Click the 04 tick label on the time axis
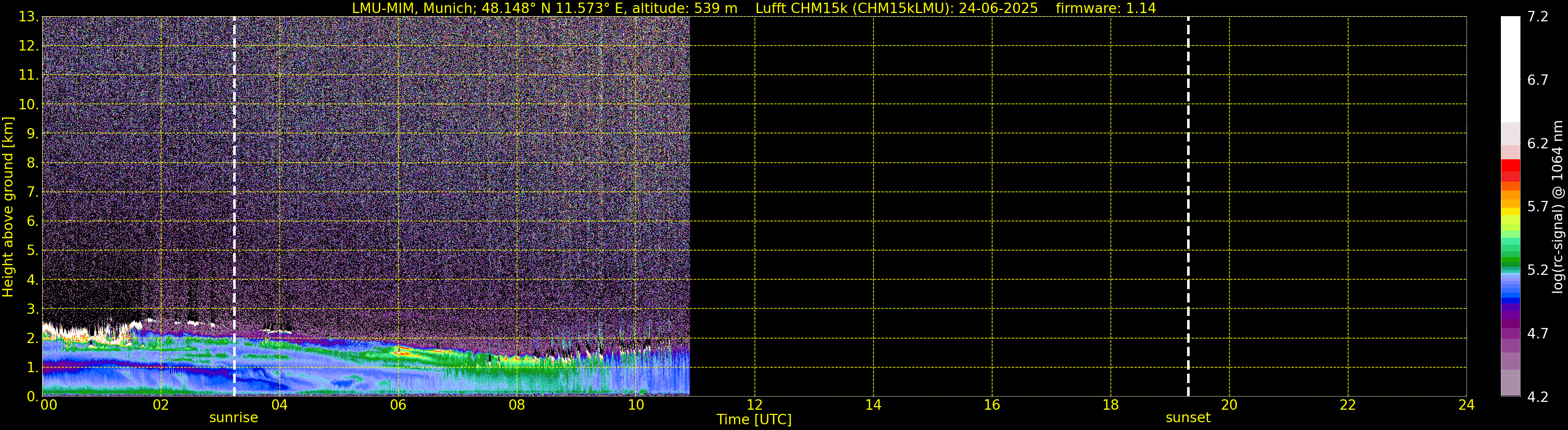 (x=279, y=405)
